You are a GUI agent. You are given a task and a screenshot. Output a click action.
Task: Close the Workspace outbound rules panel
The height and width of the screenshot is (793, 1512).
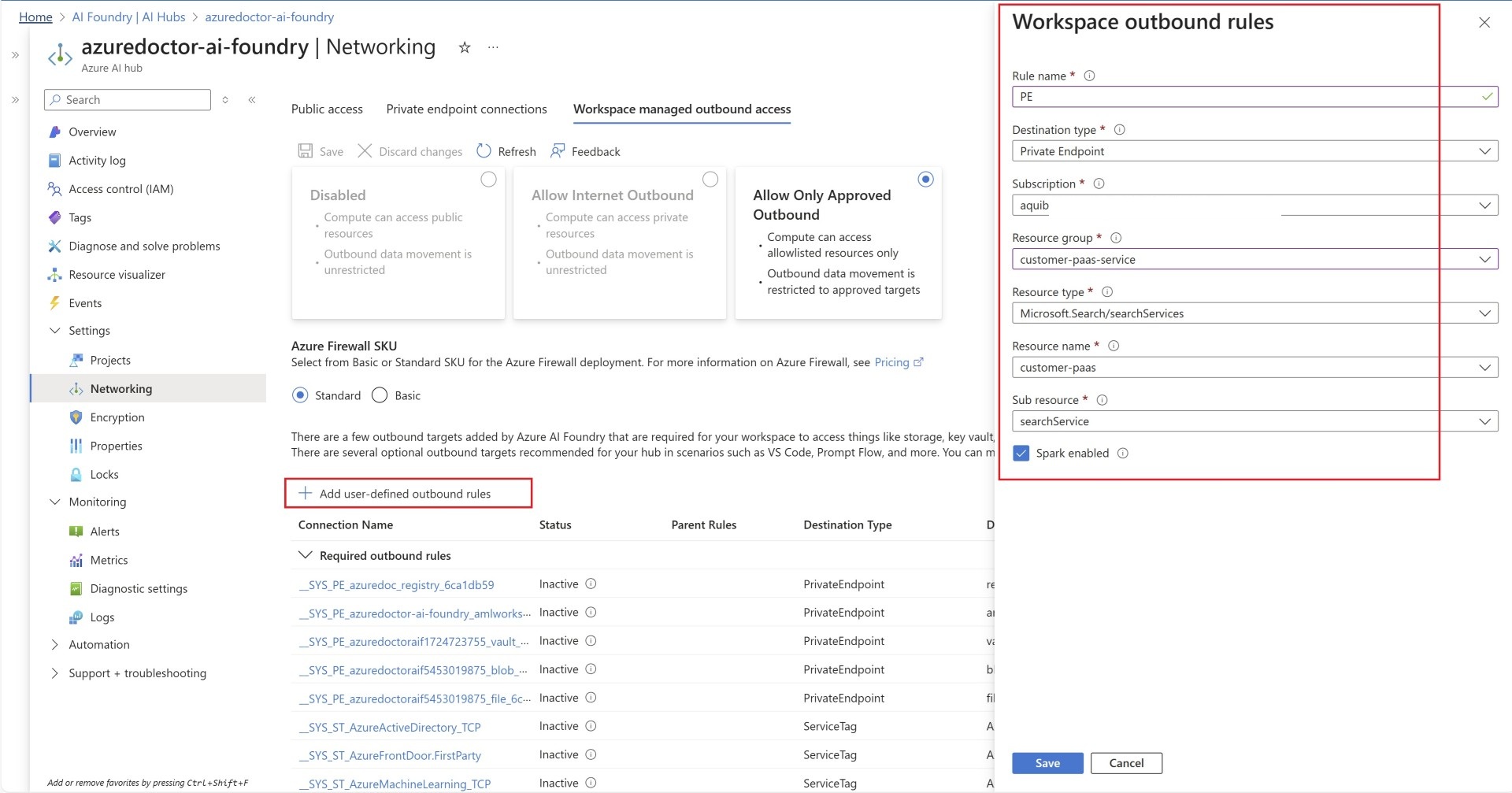(1484, 22)
